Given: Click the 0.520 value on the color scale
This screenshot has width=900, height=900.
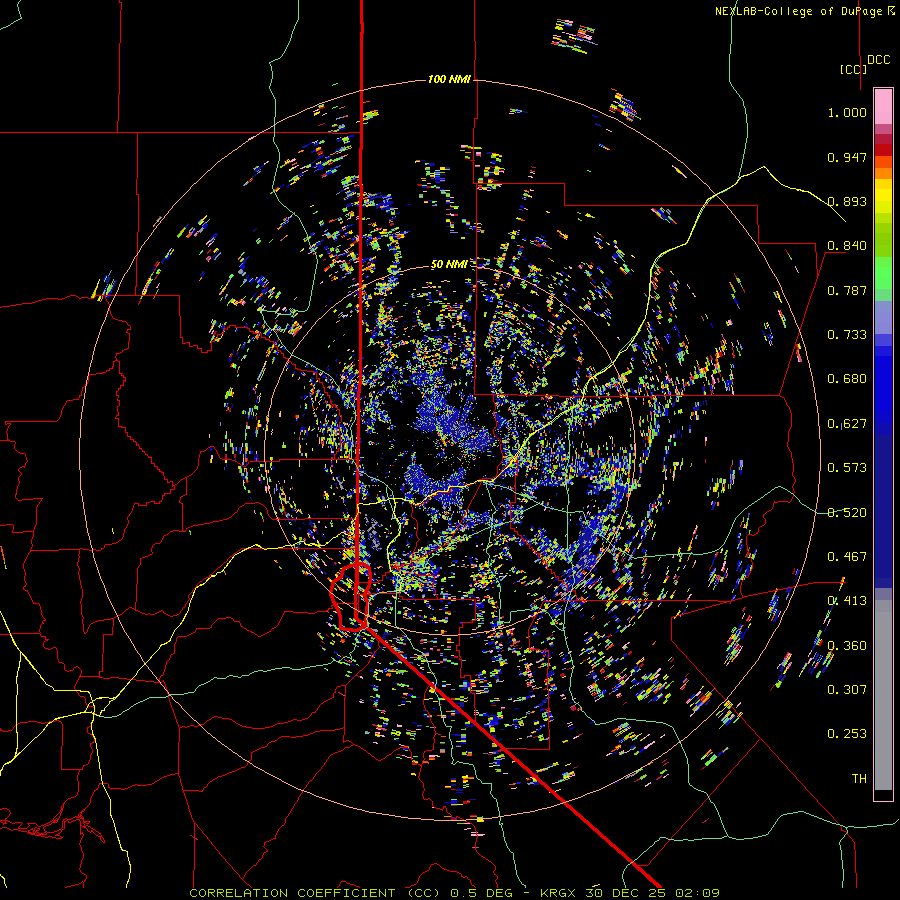Looking at the screenshot, I should [847, 513].
